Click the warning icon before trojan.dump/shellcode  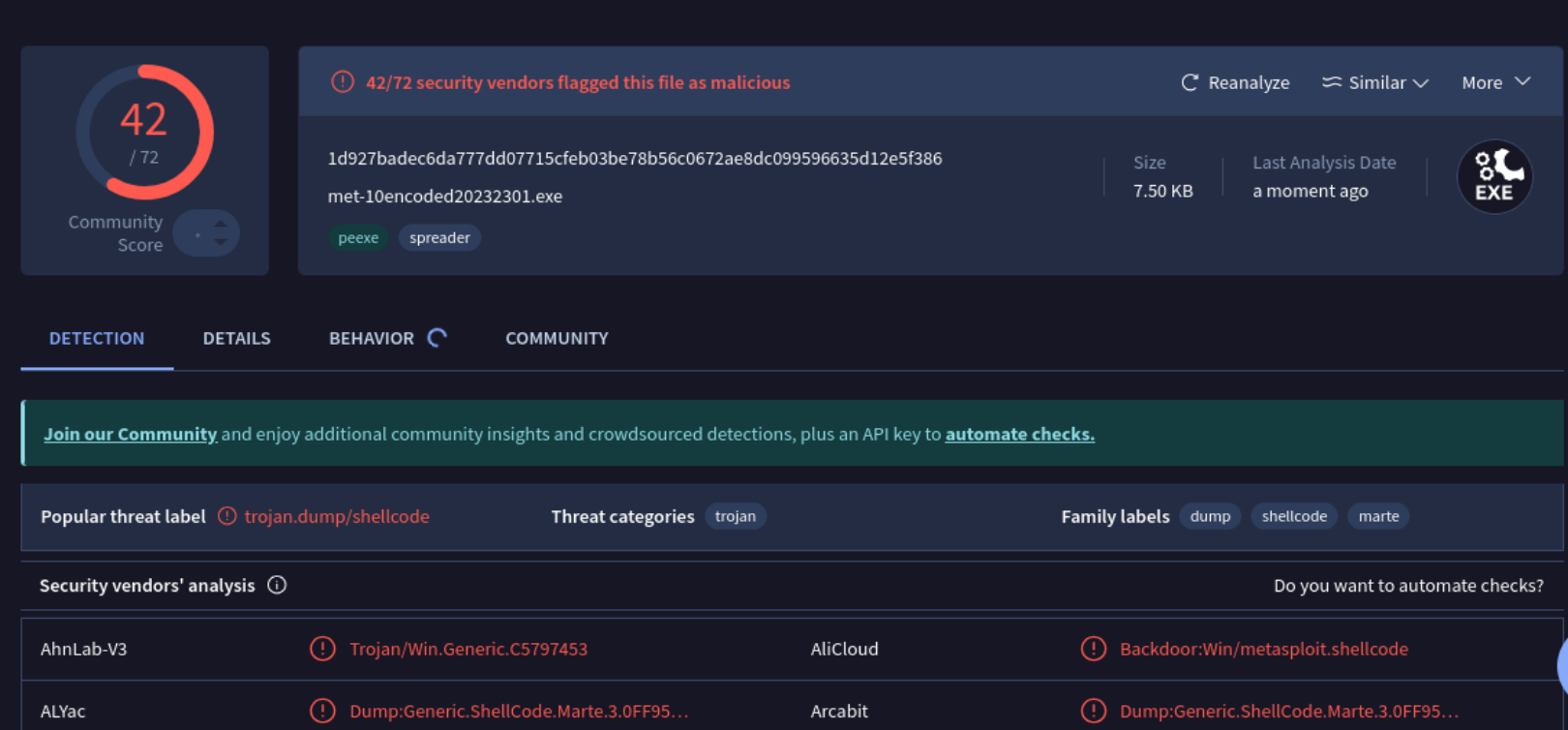coord(227,516)
